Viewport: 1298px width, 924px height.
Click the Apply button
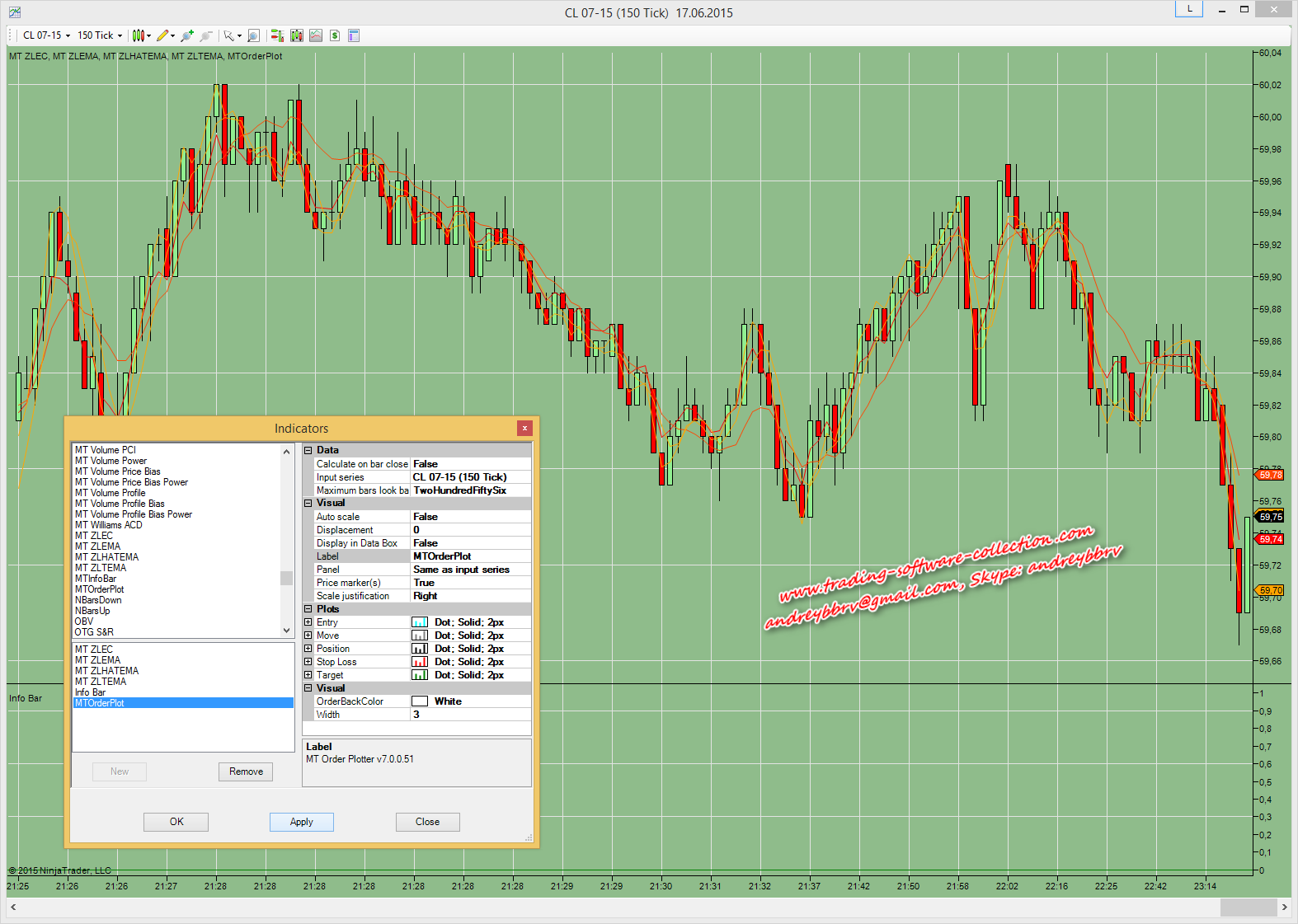(301, 822)
